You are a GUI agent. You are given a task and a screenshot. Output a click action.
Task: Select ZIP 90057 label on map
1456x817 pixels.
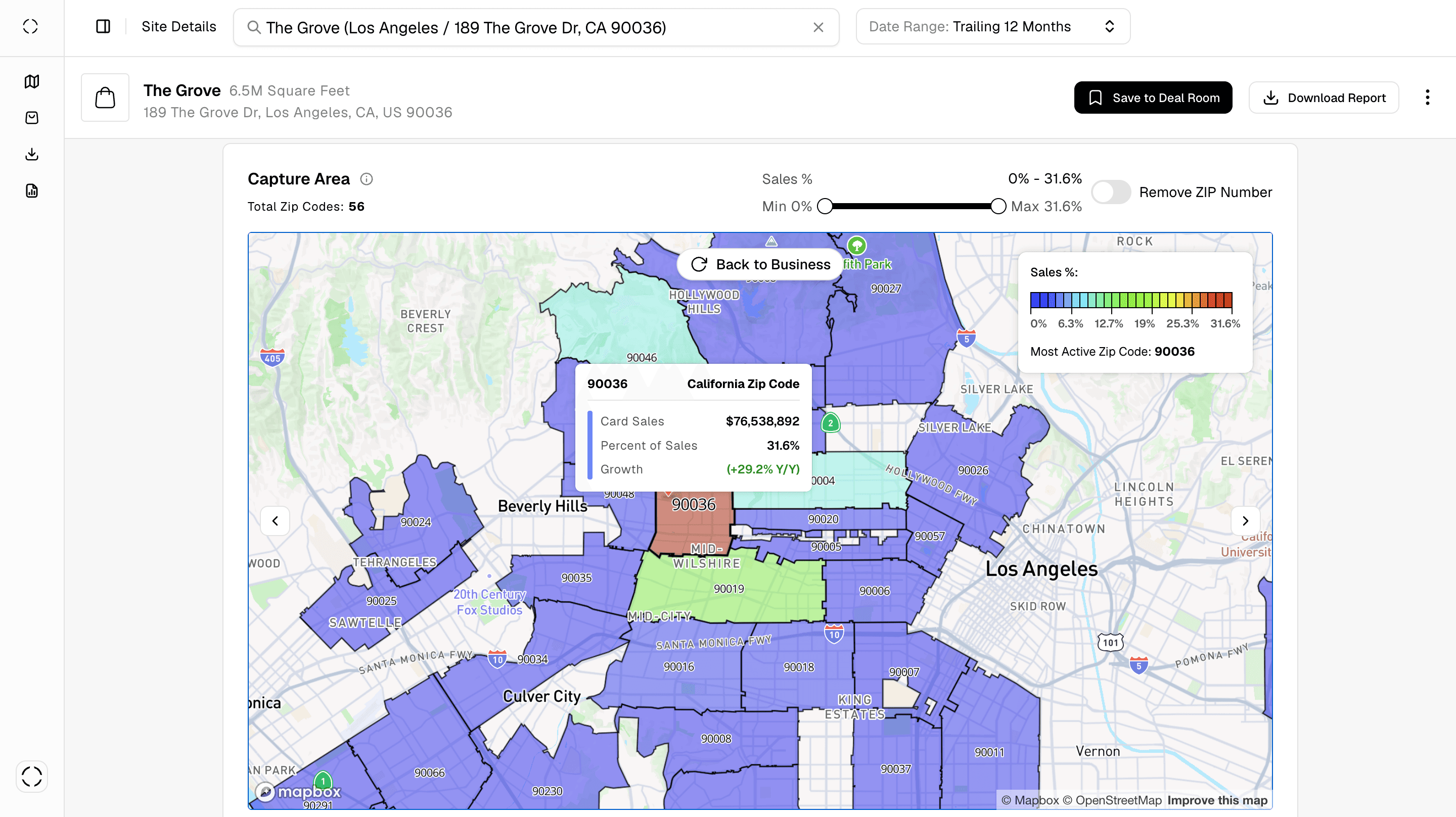(929, 536)
